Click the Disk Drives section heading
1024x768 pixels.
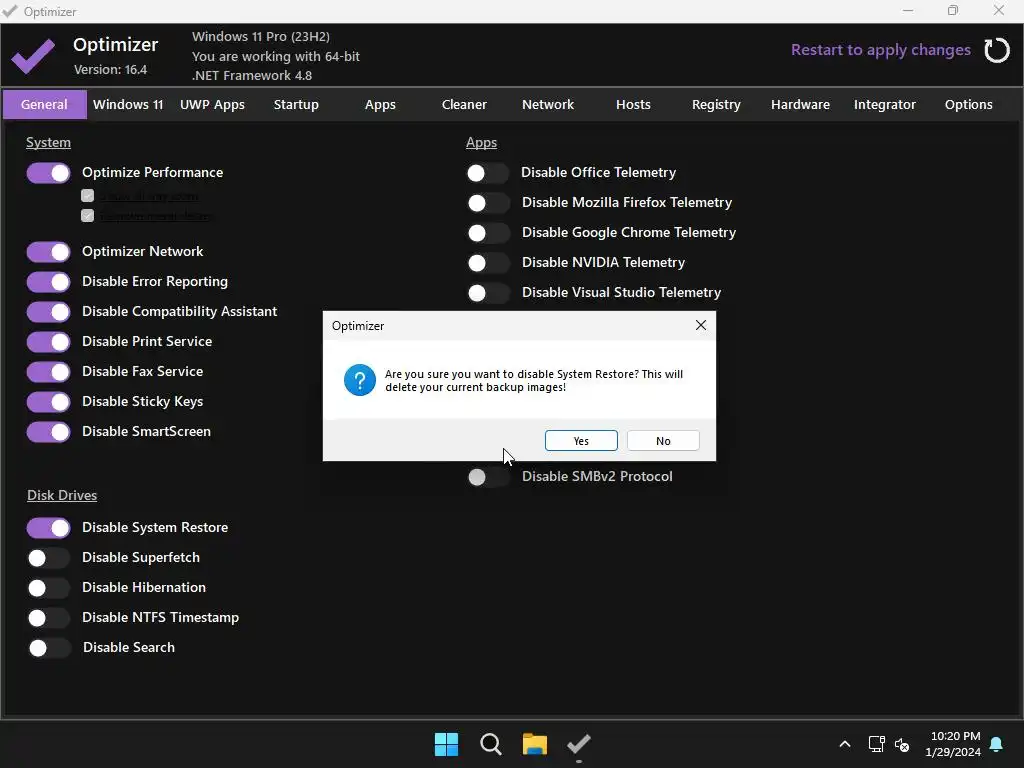click(x=62, y=495)
